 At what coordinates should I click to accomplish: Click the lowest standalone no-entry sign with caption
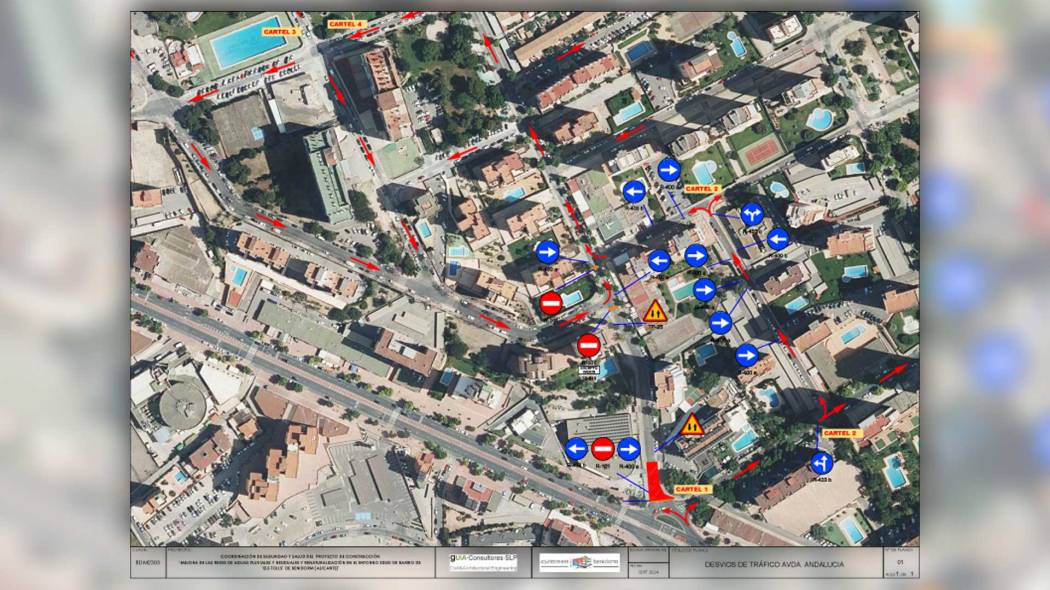[589, 346]
